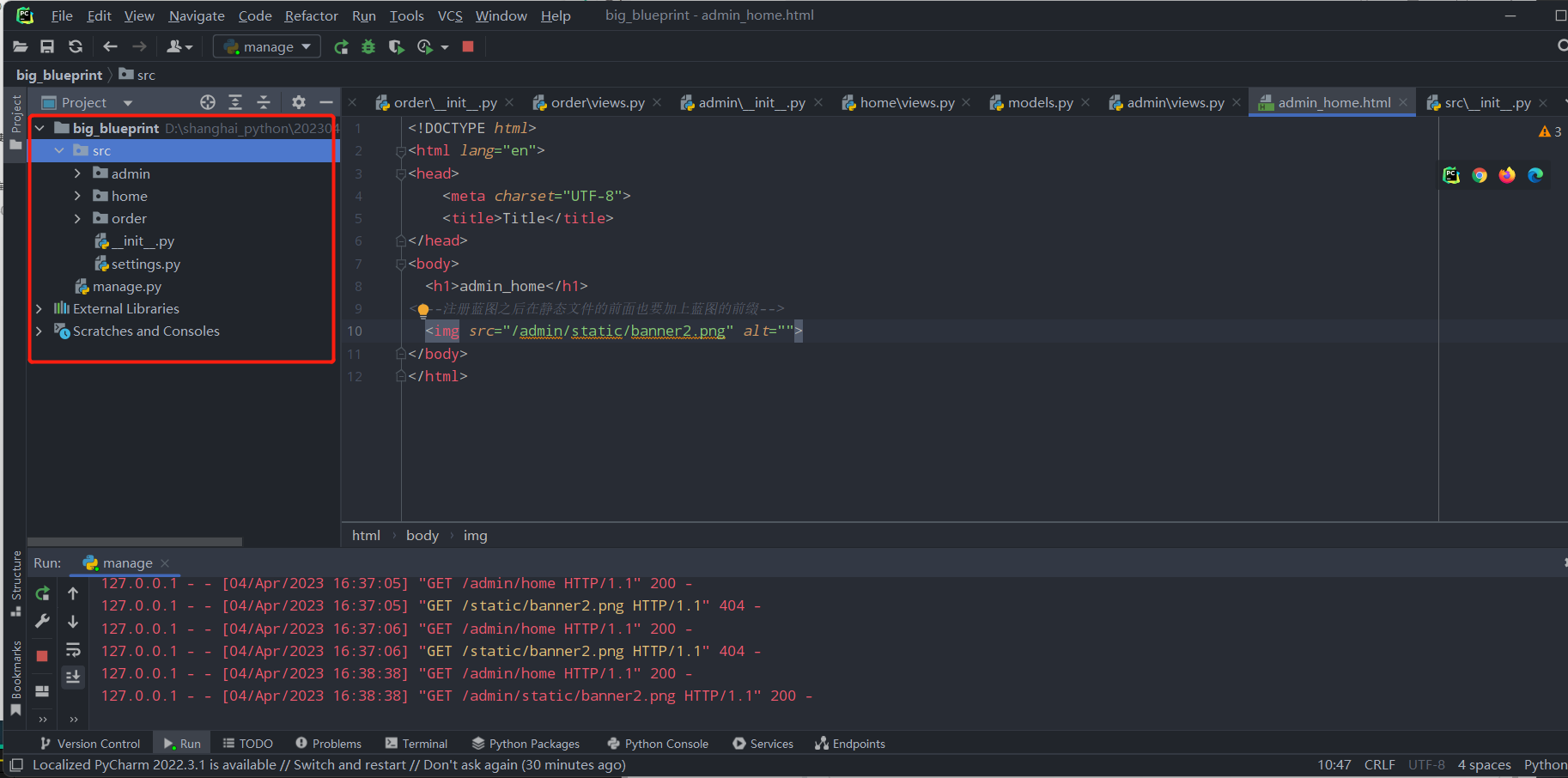Toggle soft-wrap in Run console
The width and height of the screenshot is (1568, 778).
[x=73, y=649]
